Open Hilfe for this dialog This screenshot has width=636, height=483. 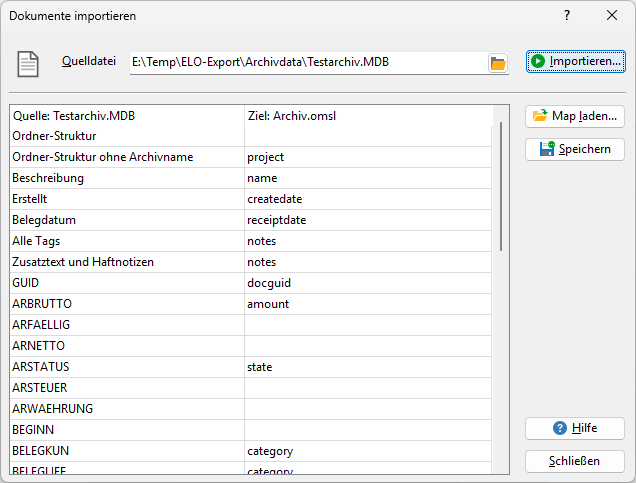[x=575, y=428]
